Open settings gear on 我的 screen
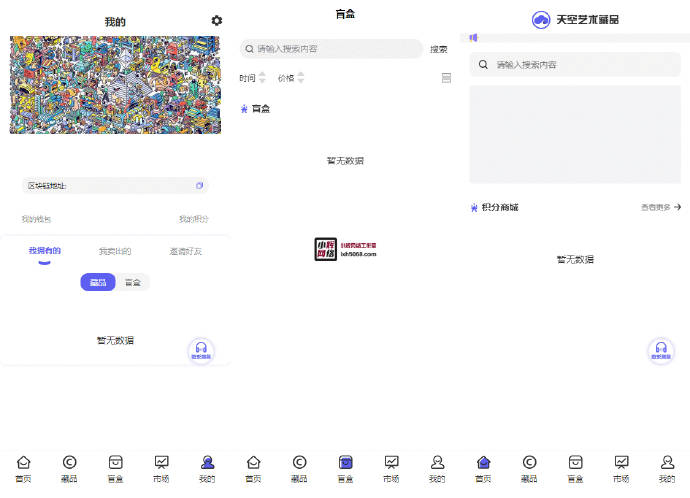The image size is (690, 498). (217, 20)
